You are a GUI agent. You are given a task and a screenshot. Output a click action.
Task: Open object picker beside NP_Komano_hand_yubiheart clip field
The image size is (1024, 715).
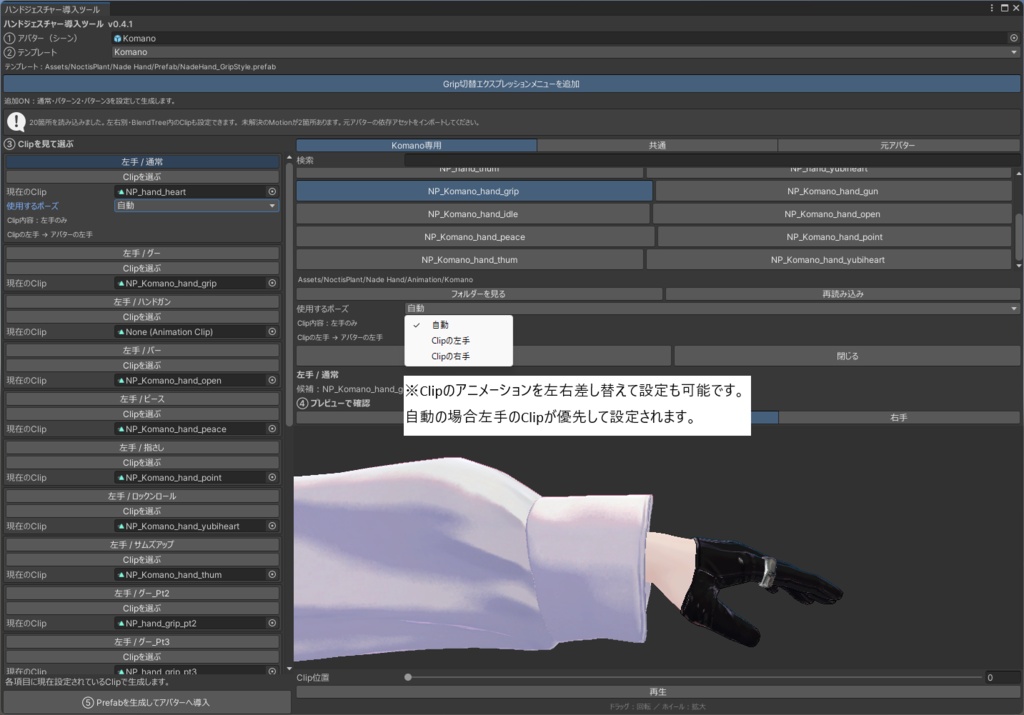click(x=272, y=526)
